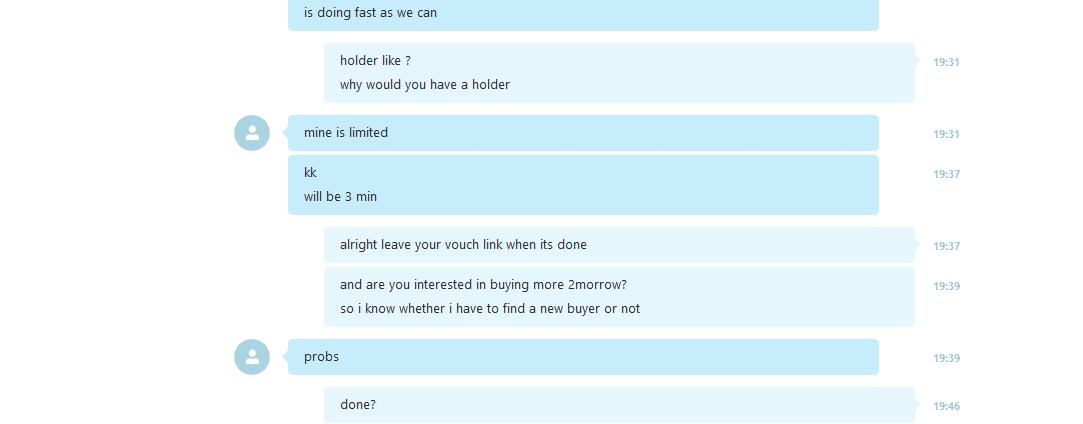Viewport: 1083px width, 424px height.
Task: Click the 19:39 timestamp beside "probs"
Action: 946,358
